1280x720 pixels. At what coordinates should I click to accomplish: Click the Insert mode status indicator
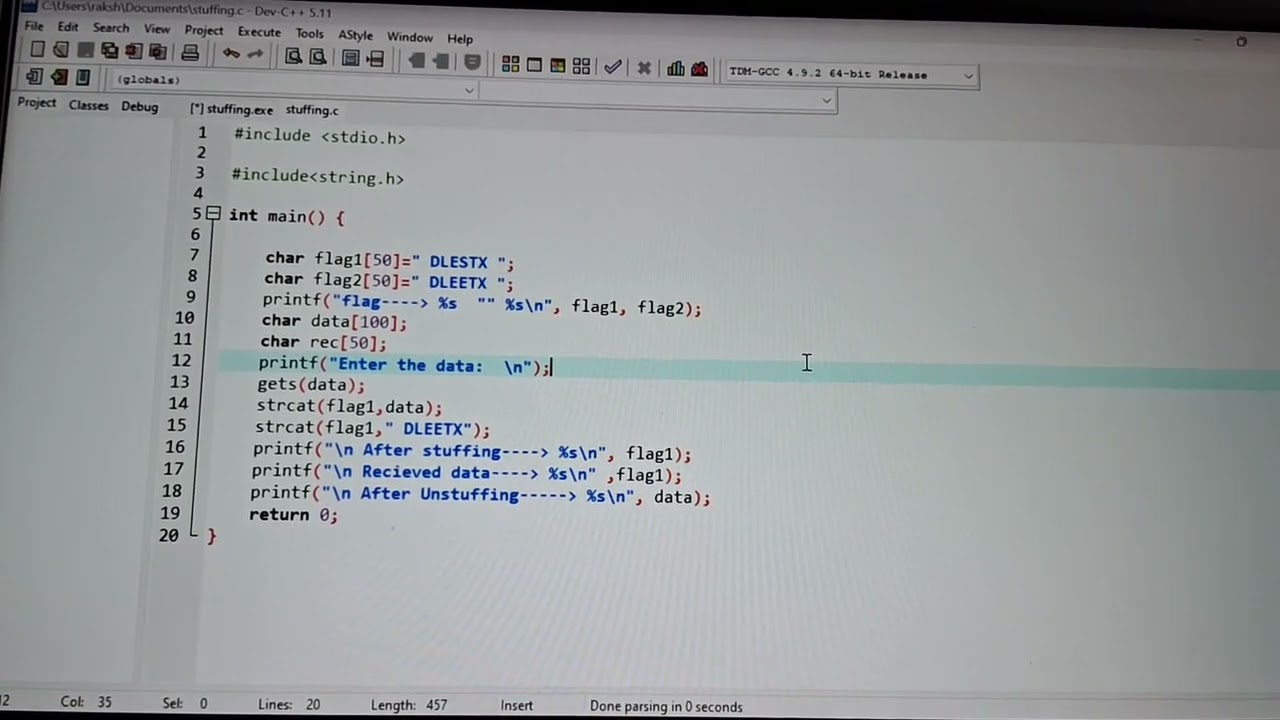pyautogui.click(x=517, y=705)
